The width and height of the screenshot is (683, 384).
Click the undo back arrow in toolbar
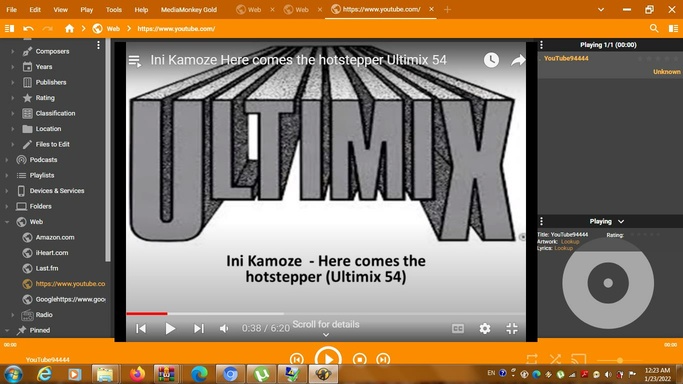[x=28, y=29]
